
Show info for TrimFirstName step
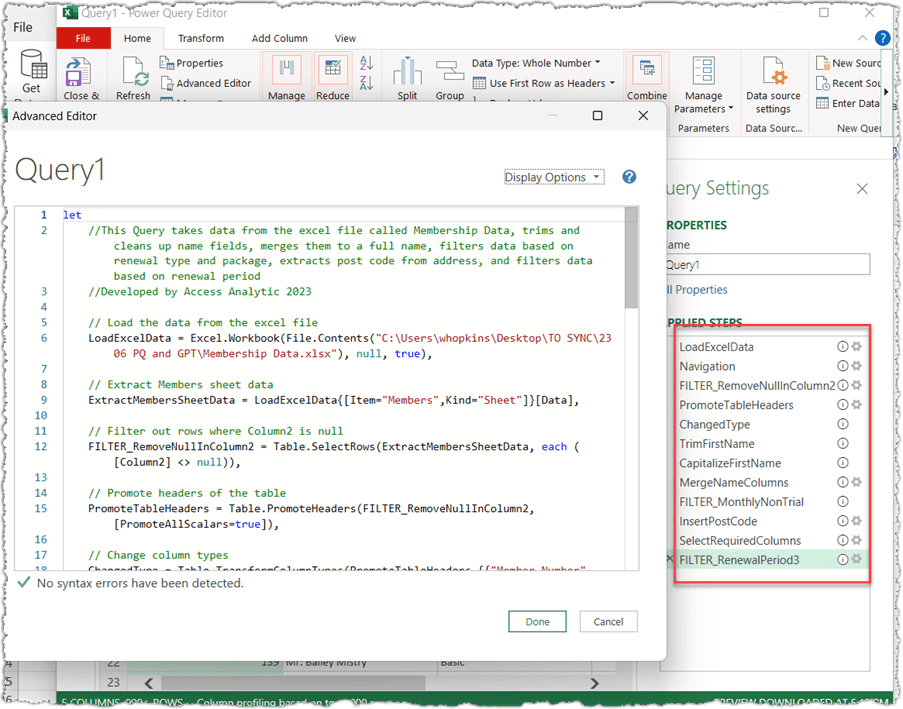(843, 443)
